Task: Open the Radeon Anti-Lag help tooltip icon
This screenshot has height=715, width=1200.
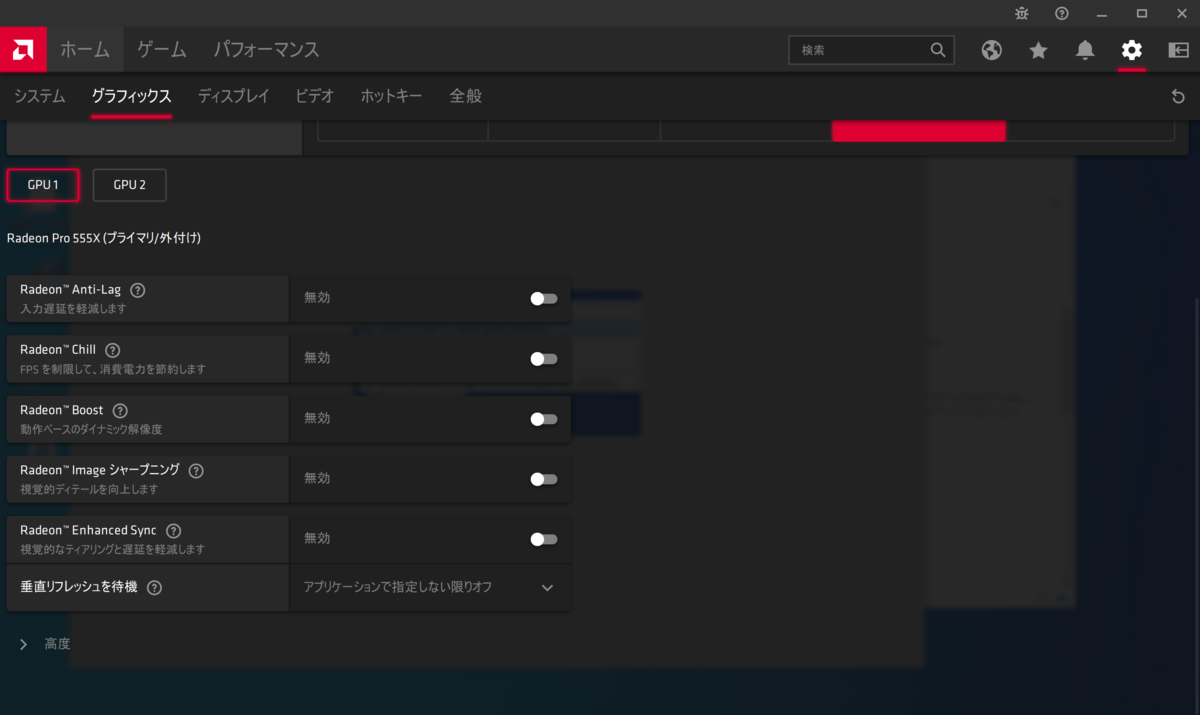Action: tap(137, 289)
